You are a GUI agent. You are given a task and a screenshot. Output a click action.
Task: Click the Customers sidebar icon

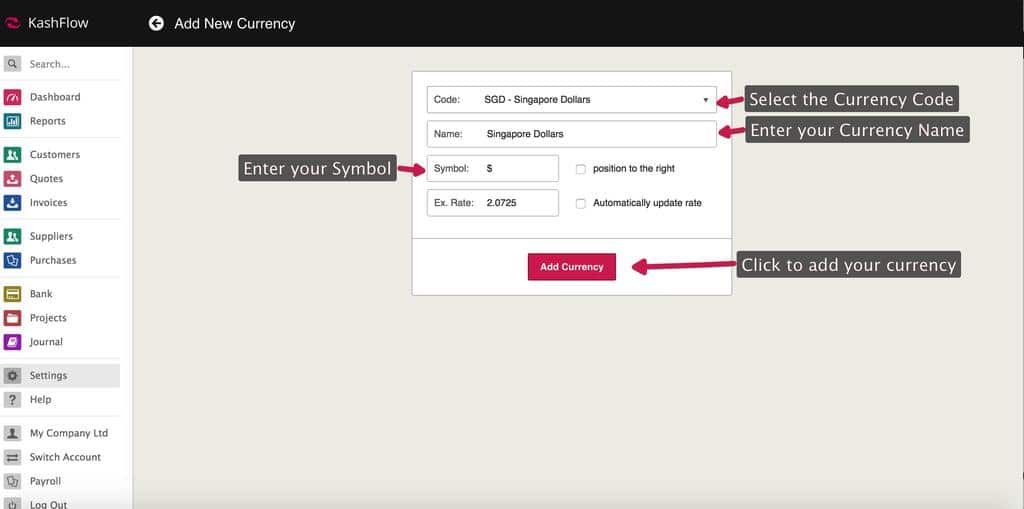(x=12, y=155)
